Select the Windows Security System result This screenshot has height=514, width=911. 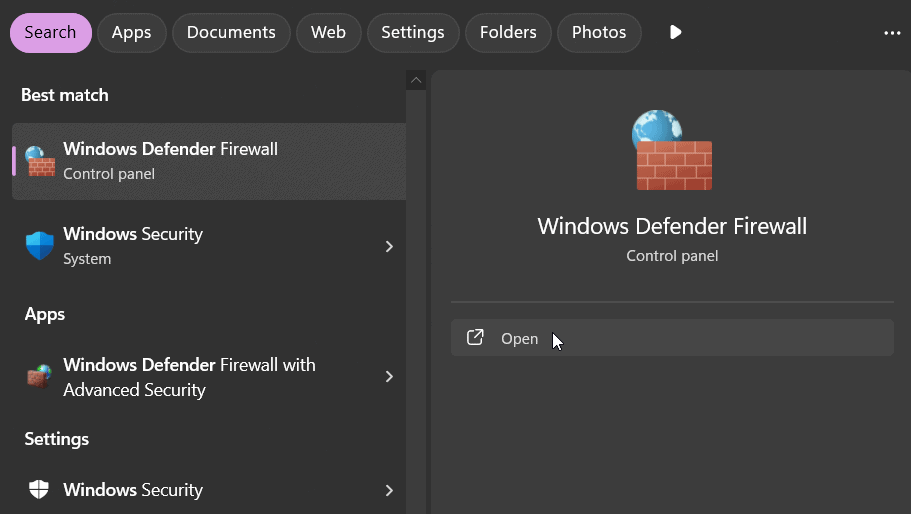pyautogui.click(x=209, y=246)
